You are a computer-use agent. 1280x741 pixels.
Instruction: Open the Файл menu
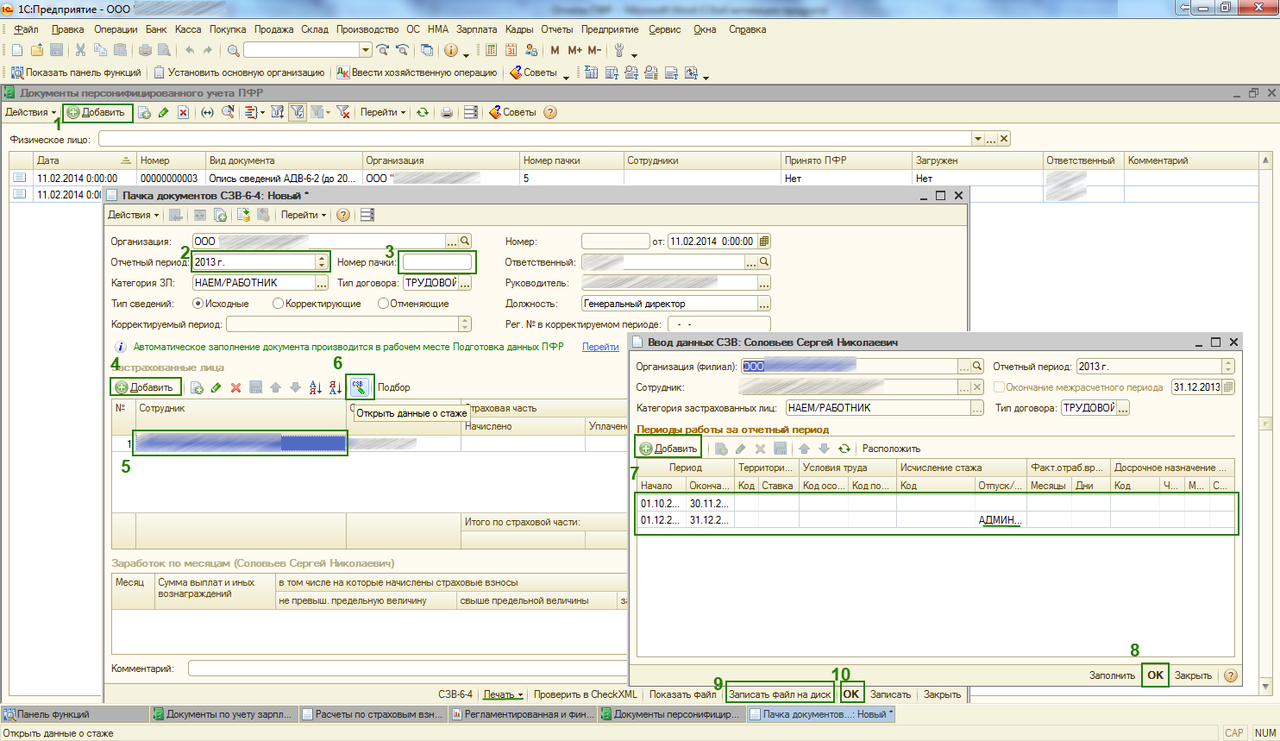27,29
